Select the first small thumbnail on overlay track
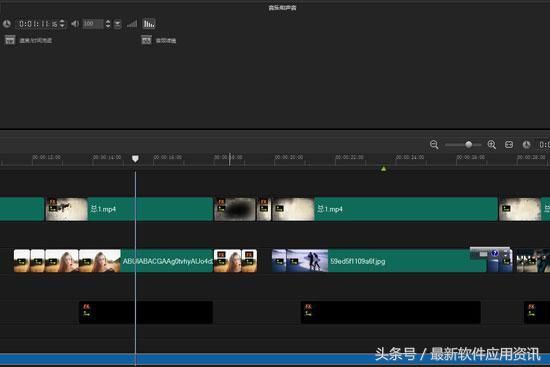The image size is (550, 367). [22, 261]
